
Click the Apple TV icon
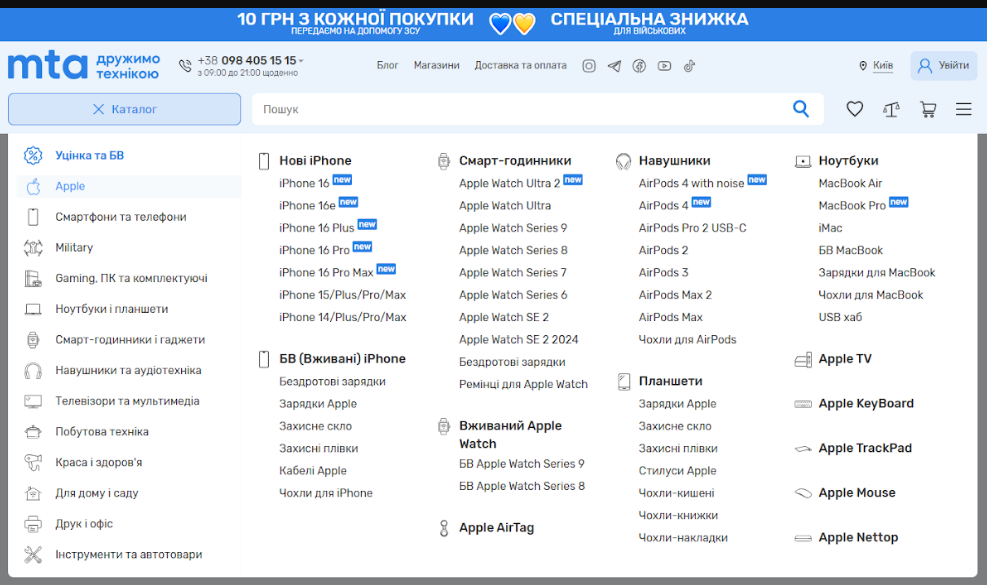(x=803, y=360)
